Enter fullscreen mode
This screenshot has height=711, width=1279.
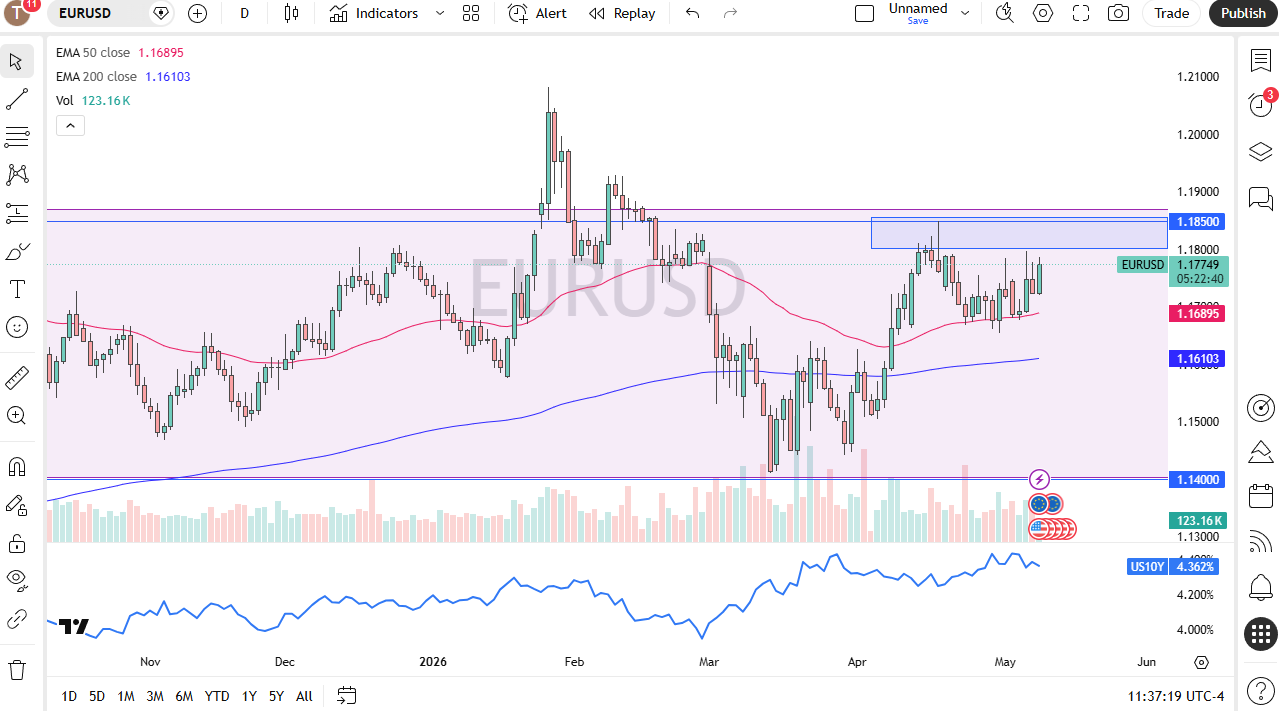[x=1081, y=13]
